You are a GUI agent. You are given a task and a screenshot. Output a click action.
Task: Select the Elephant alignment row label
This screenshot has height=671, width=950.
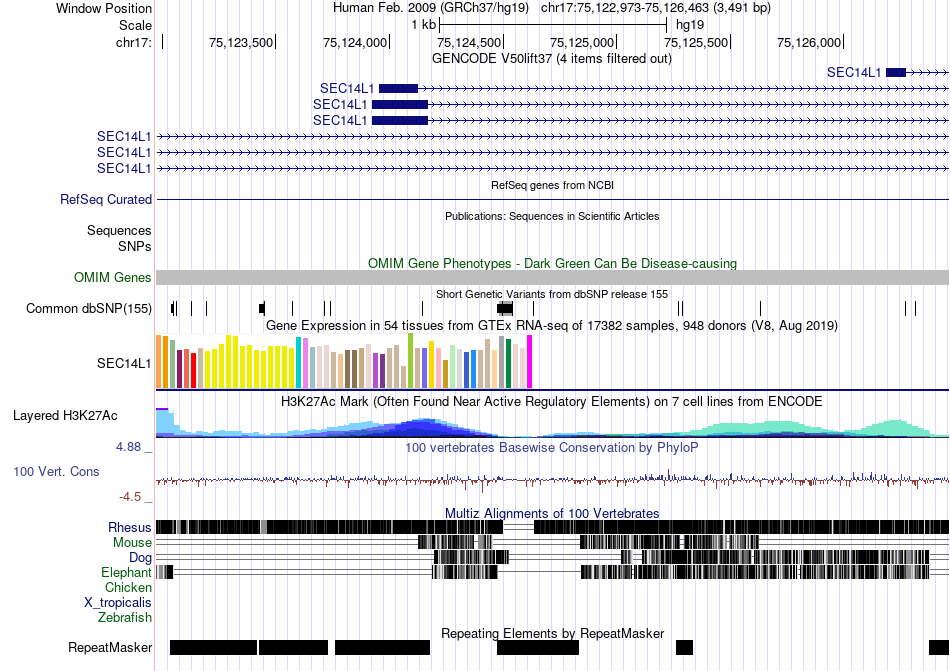click(126, 572)
